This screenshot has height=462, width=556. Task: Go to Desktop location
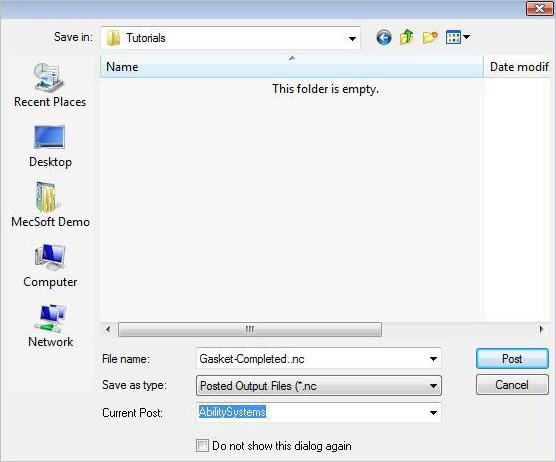coord(50,146)
